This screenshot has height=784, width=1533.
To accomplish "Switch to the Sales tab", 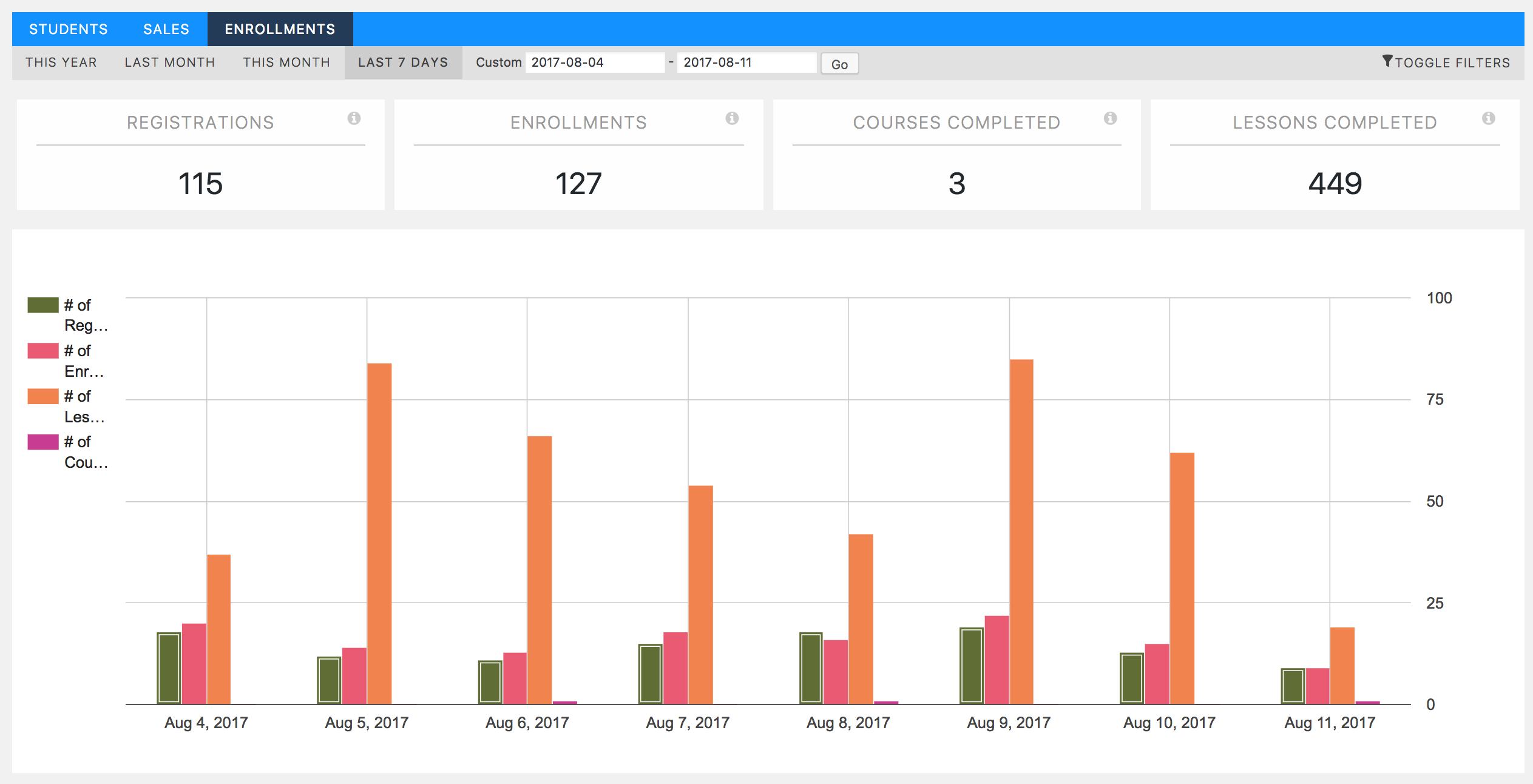I will point(166,29).
